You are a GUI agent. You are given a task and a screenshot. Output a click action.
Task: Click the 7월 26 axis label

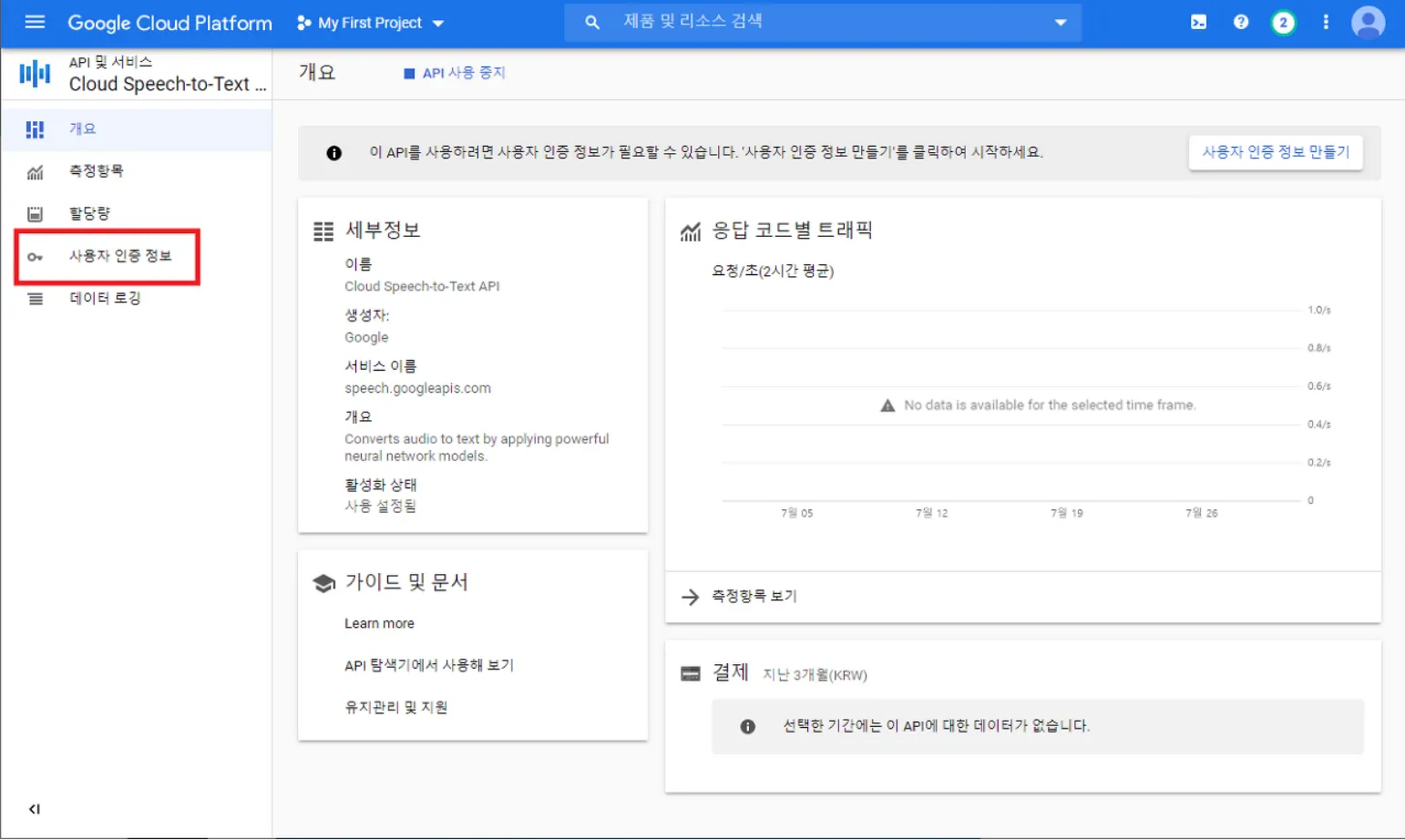click(1202, 514)
